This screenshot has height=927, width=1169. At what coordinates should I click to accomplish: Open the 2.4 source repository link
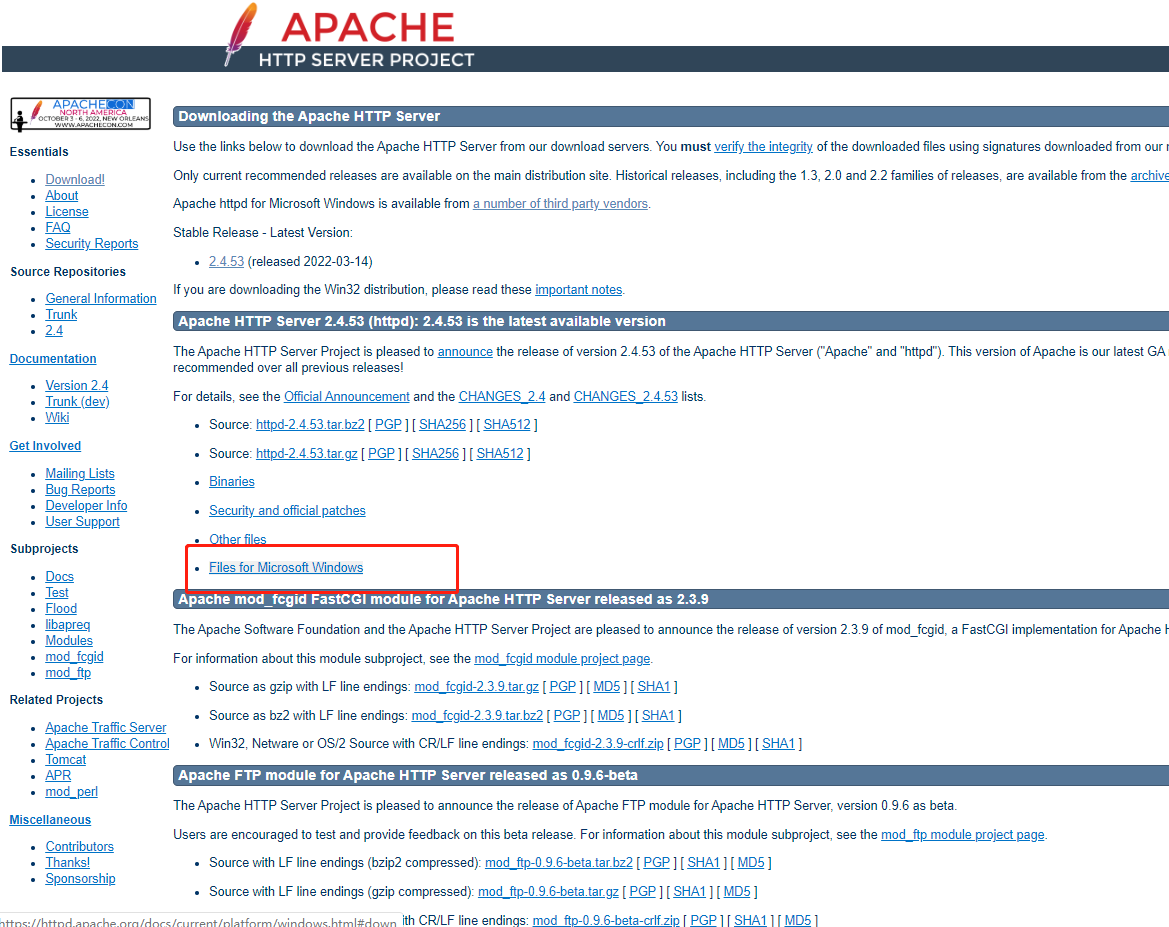(54, 330)
